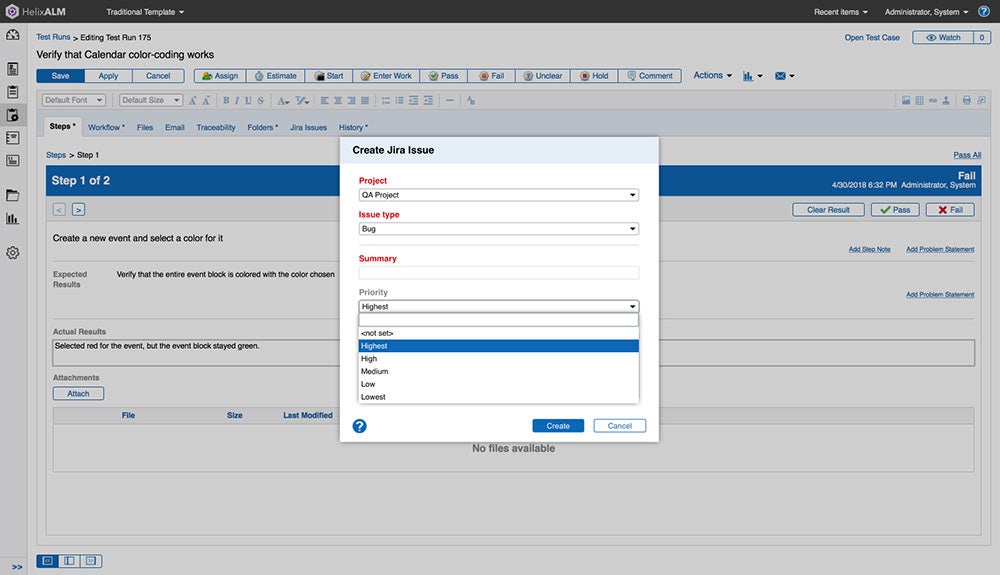Insert horizontal rule

[450, 101]
